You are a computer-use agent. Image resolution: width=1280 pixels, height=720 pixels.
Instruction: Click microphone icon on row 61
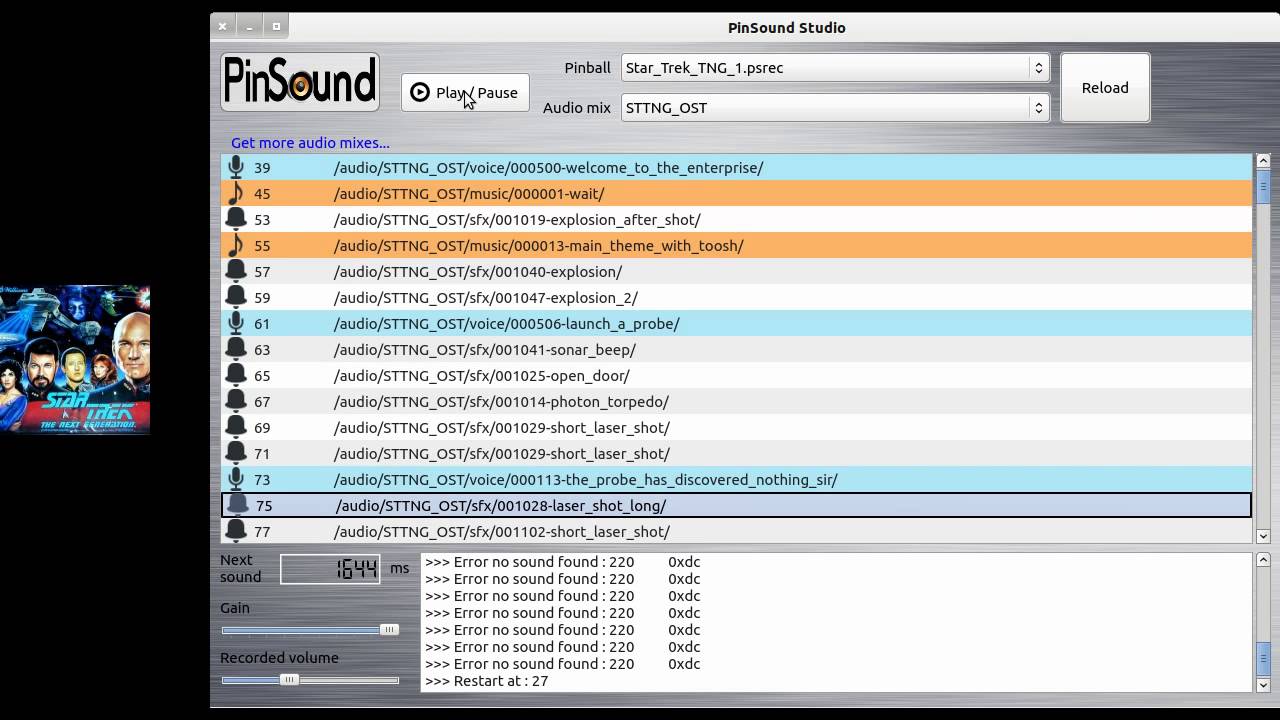236,323
